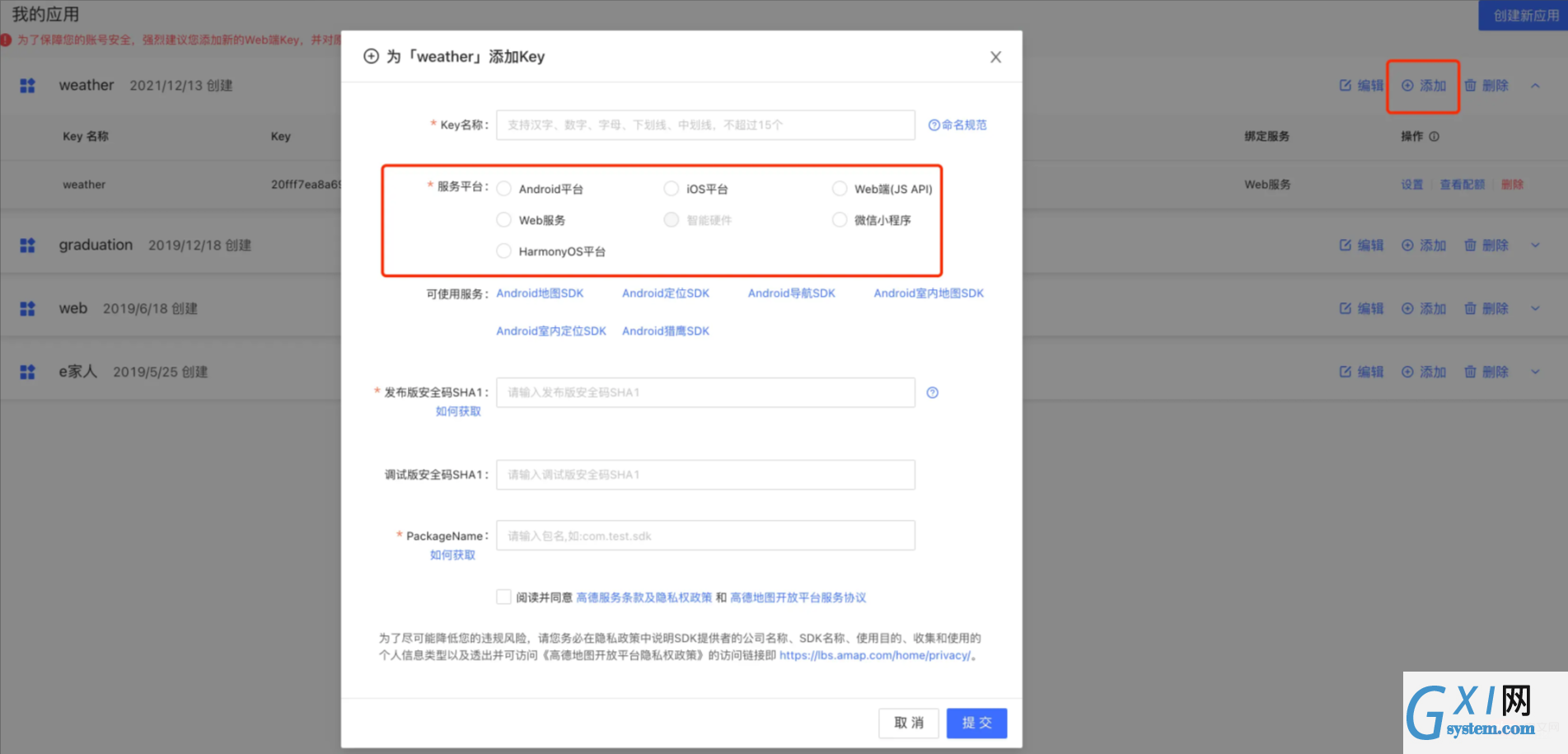Click 编辑 for the graduation application

click(x=1361, y=246)
